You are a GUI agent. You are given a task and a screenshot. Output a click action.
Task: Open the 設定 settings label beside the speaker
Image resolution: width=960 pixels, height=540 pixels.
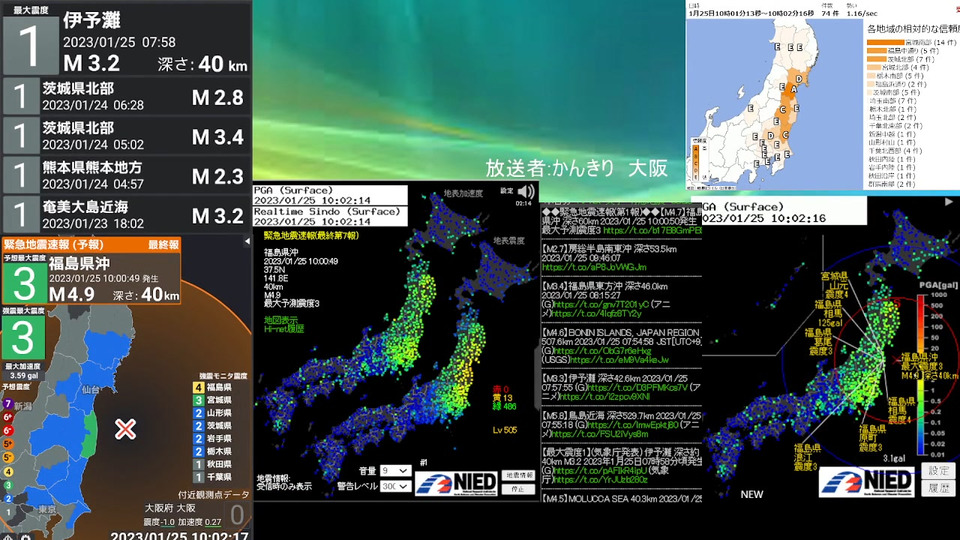coord(506,191)
